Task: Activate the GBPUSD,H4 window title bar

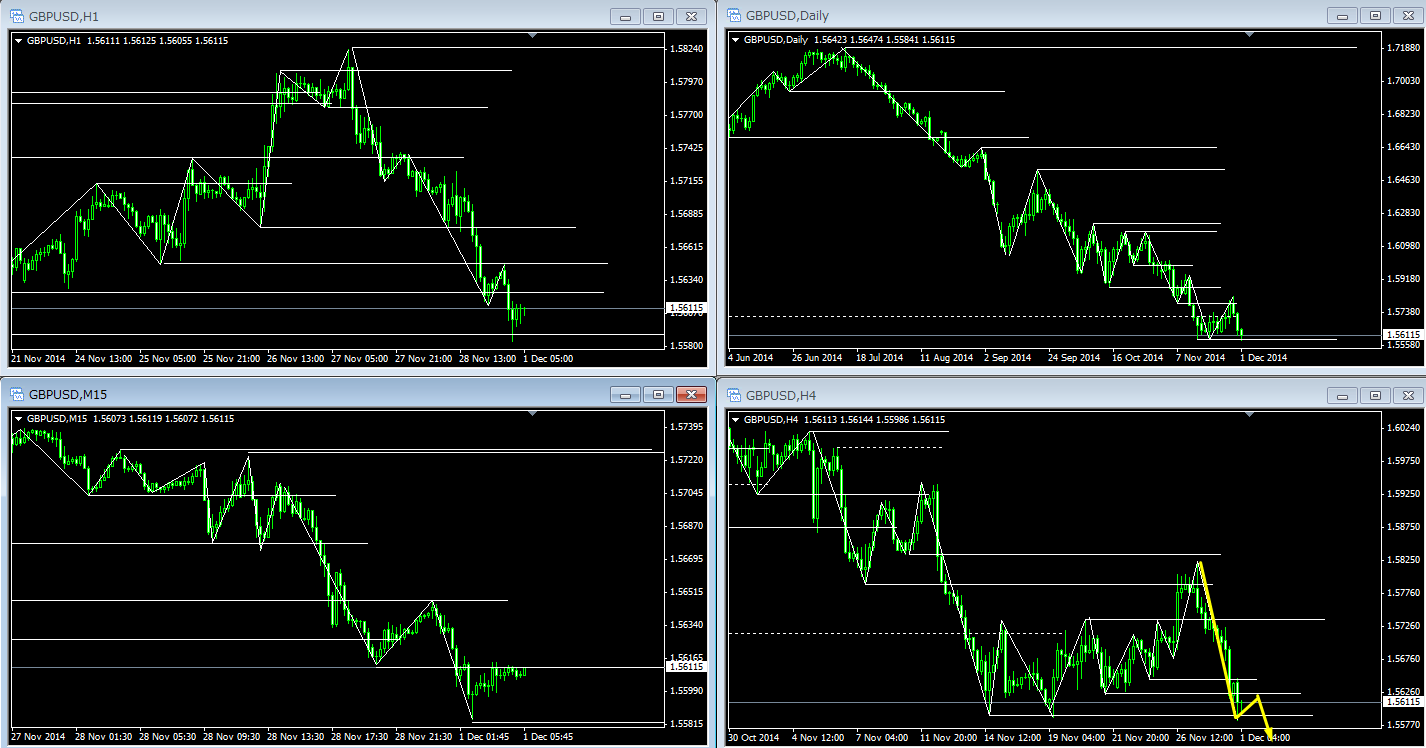Action: 1000,395
